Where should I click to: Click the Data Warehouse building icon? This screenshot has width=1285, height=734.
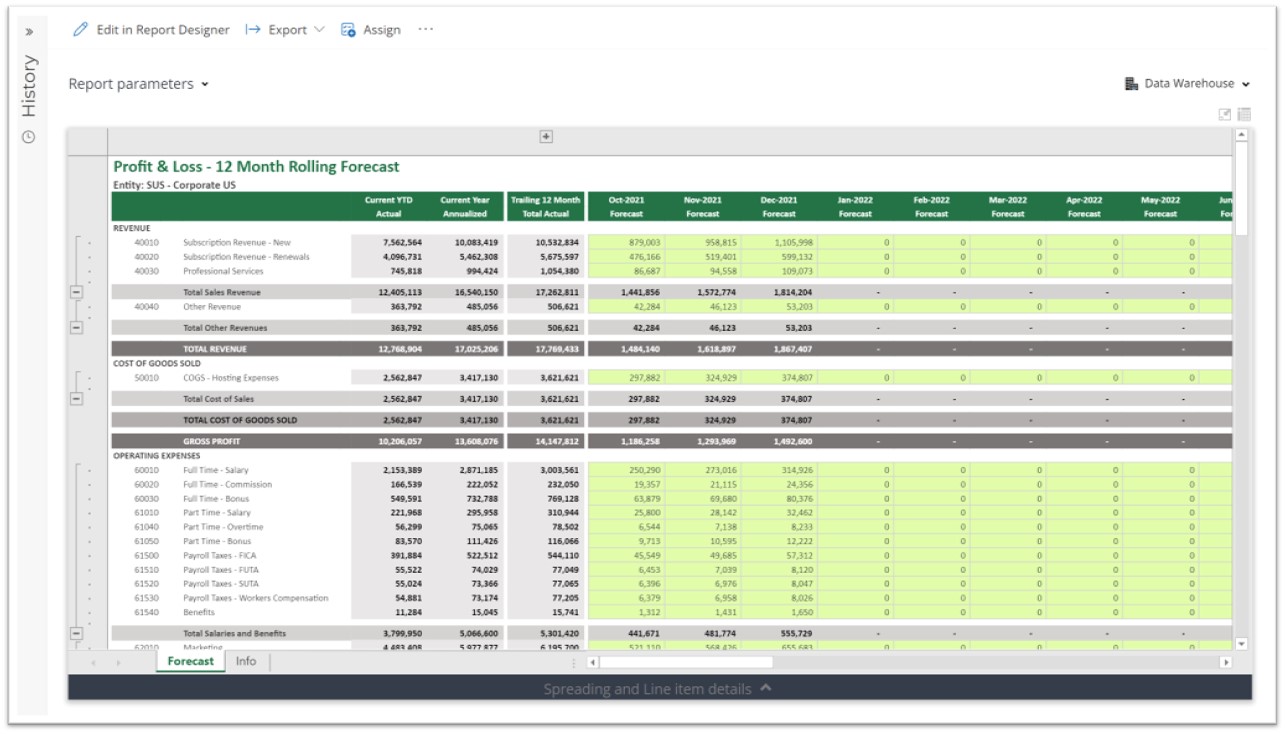point(1132,84)
